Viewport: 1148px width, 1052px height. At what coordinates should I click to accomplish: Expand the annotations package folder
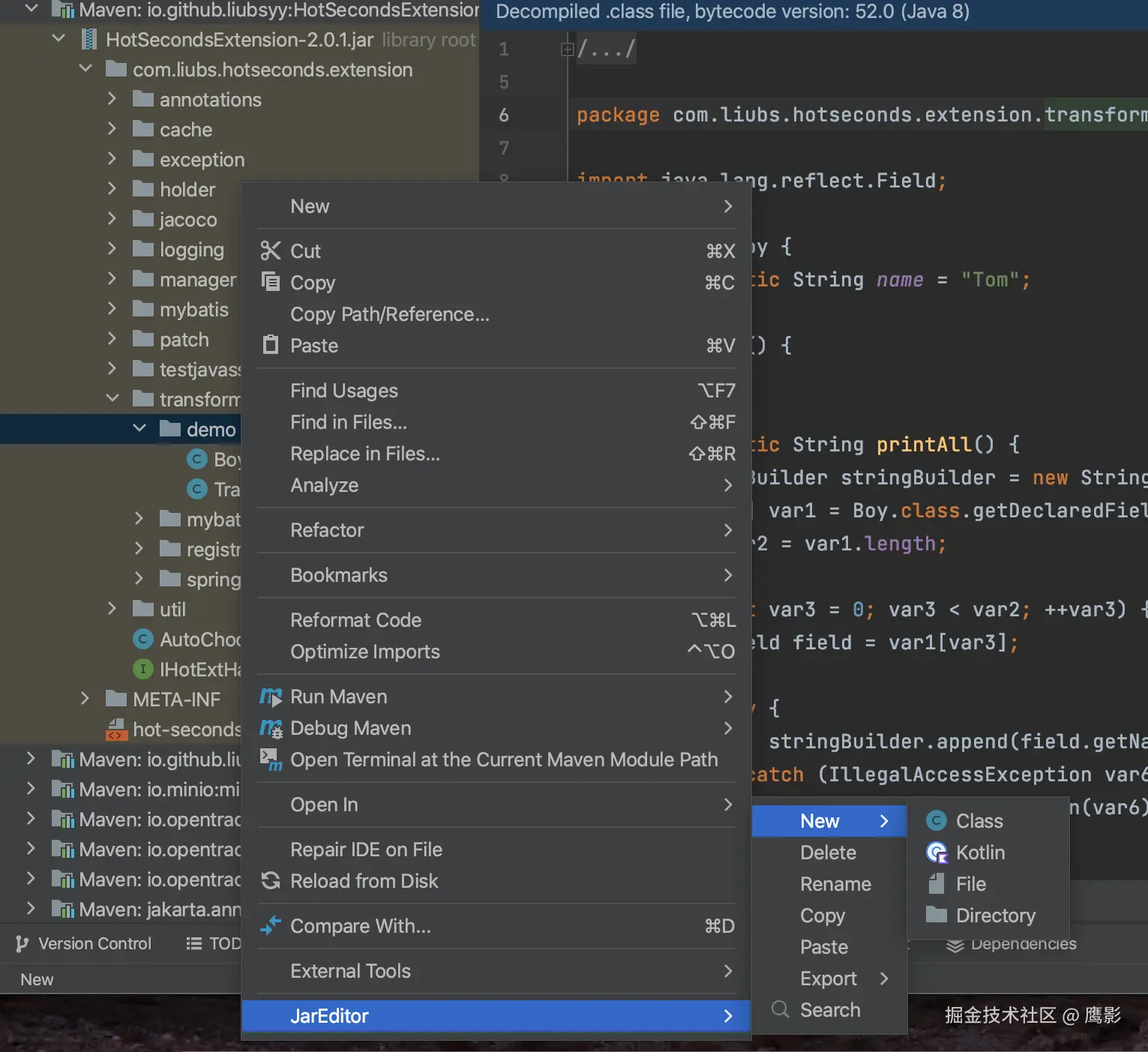(x=112, y=99)
